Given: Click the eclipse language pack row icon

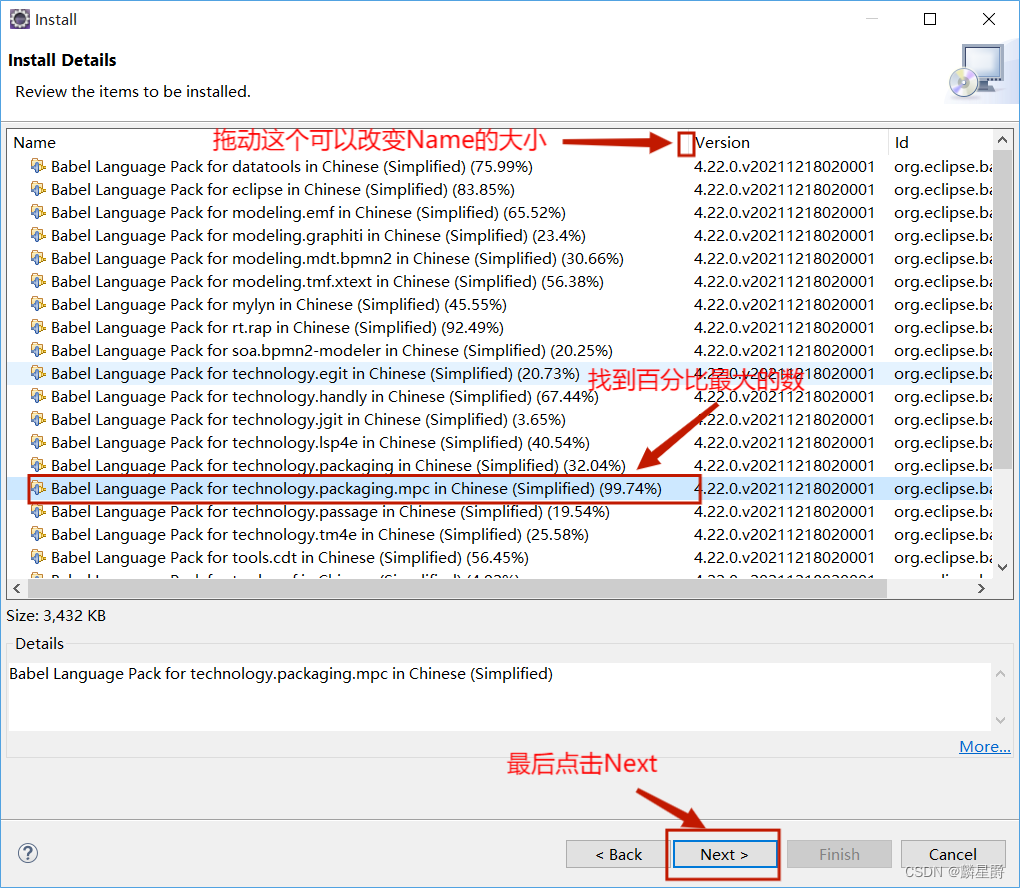Looking at the screenshot, I should click(38, 189).
